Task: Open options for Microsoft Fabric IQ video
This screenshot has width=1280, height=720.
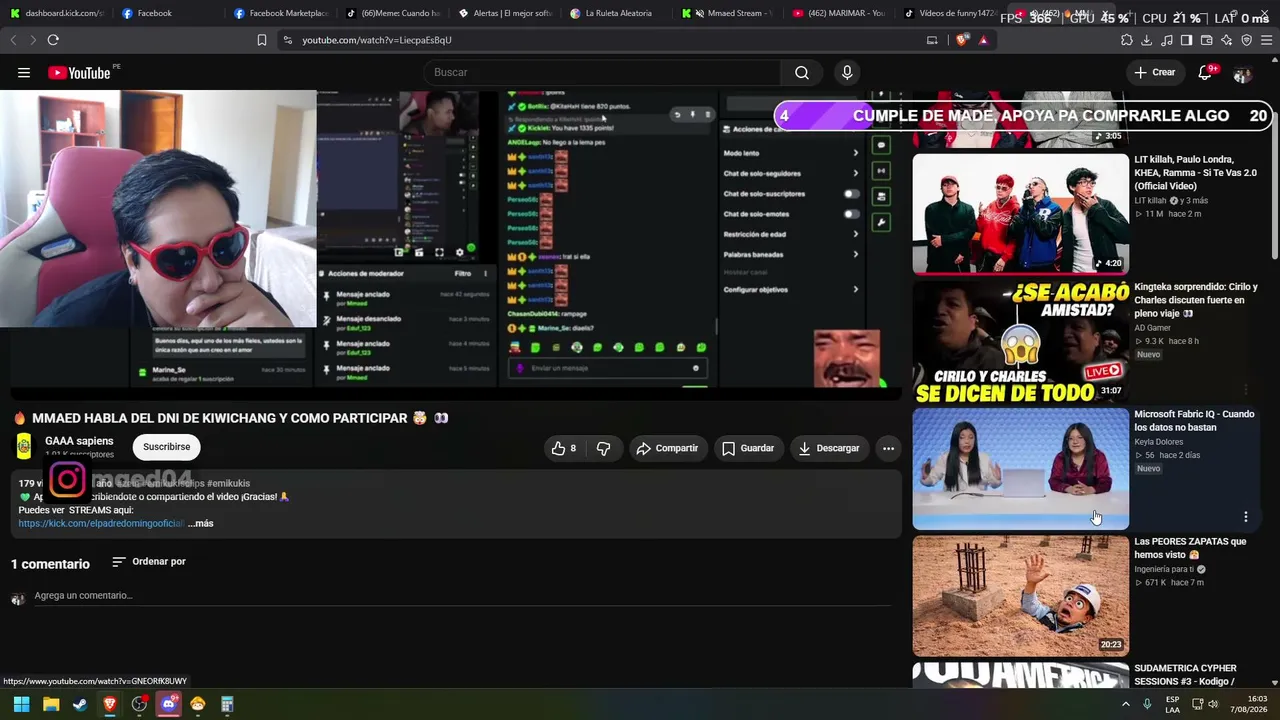Action: tap(1245, 517)
